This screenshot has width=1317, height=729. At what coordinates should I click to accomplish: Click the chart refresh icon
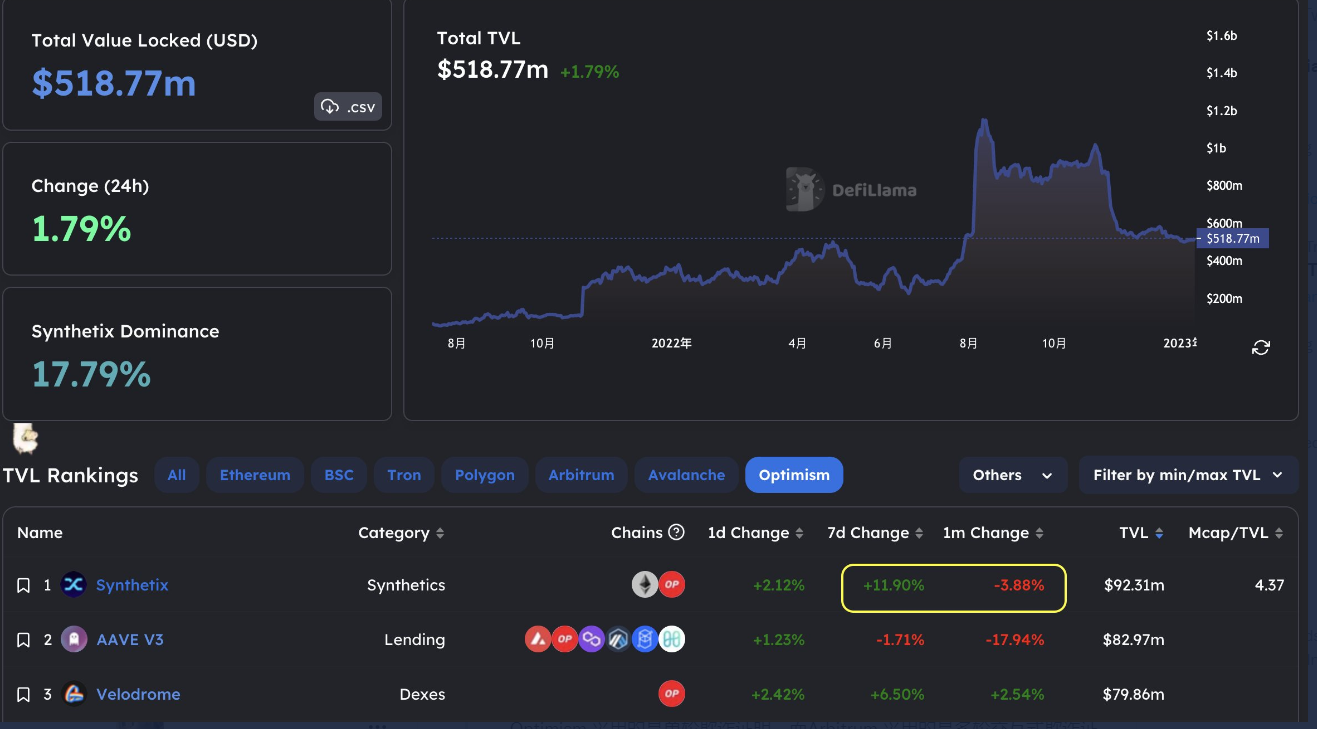[1261, 347]
